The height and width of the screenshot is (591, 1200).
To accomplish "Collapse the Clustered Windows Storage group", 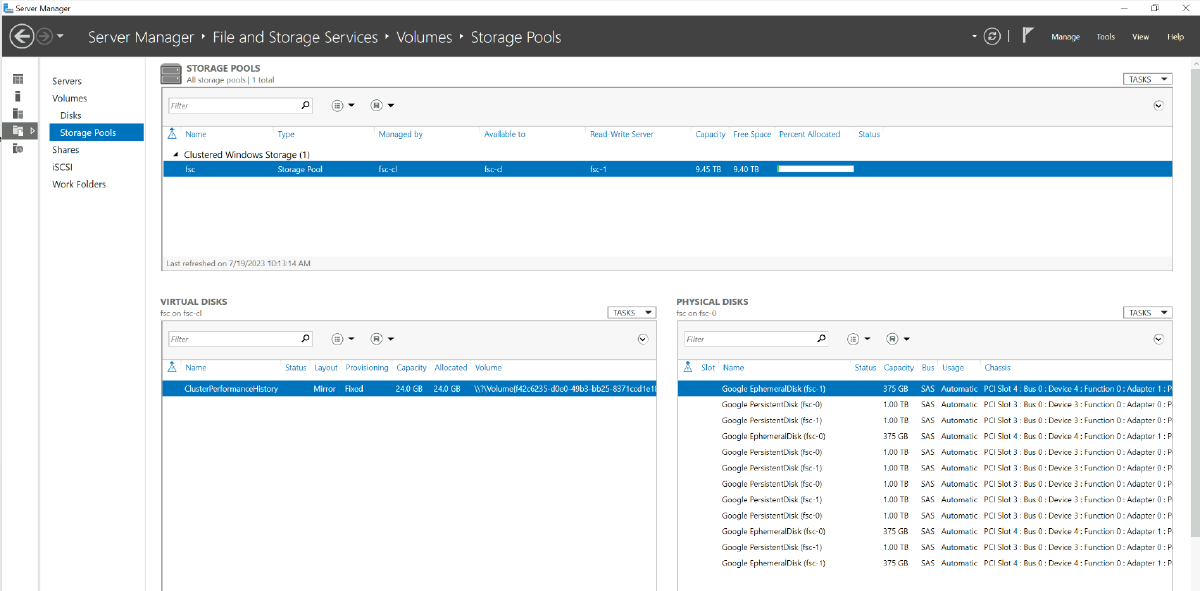I will (x=174, y=154).
